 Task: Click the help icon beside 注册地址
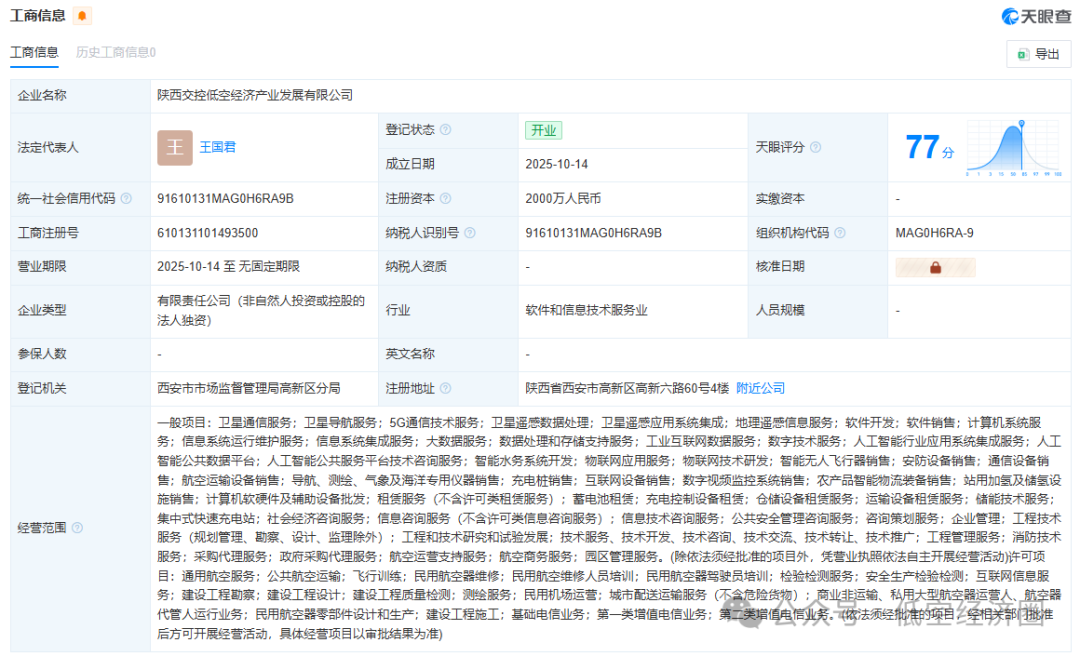click(x=445, y=388)
